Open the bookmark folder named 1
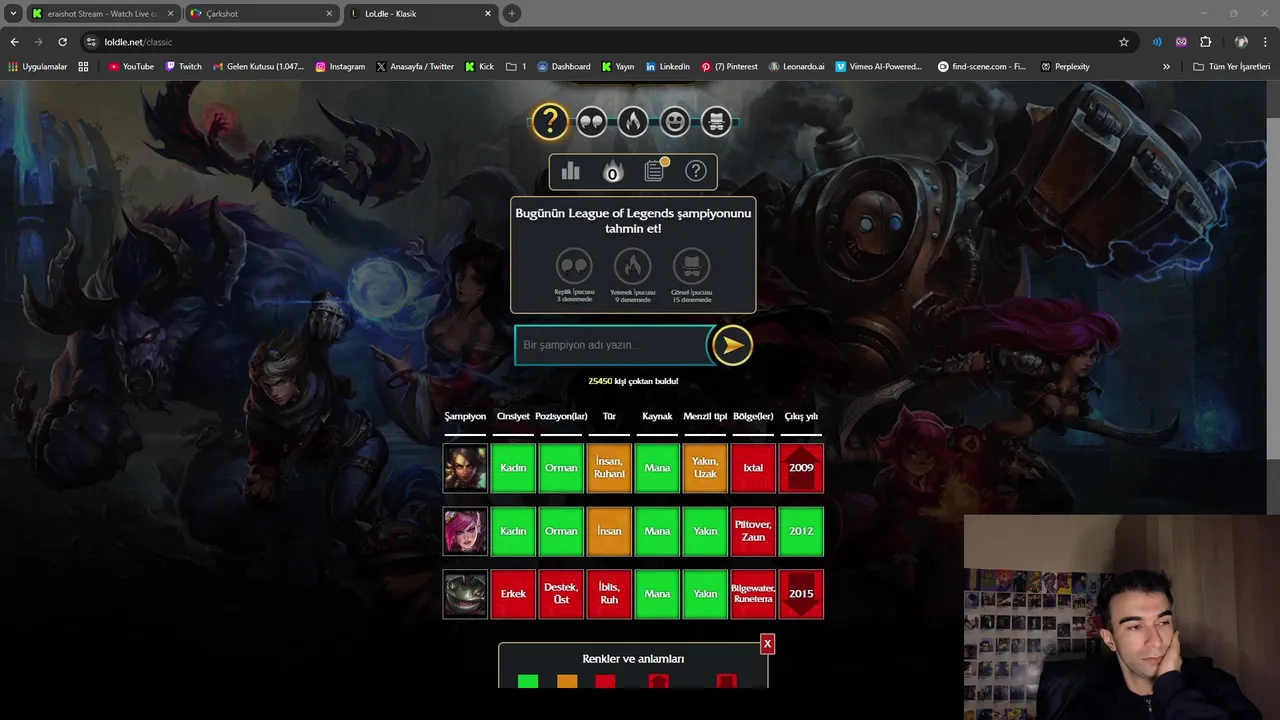The width and height of the screenshot is (1280, 720). click(x=516, y=67)
